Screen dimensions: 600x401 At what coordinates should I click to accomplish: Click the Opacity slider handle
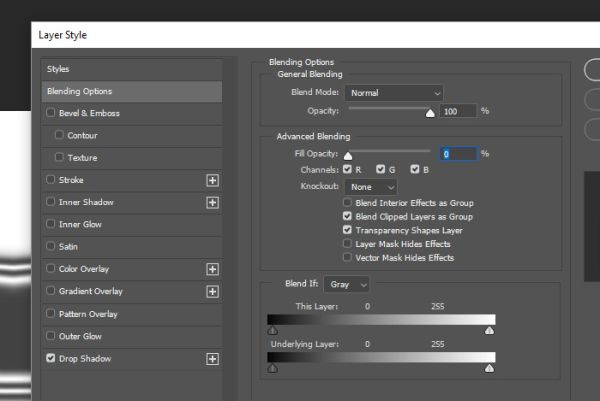430,113
